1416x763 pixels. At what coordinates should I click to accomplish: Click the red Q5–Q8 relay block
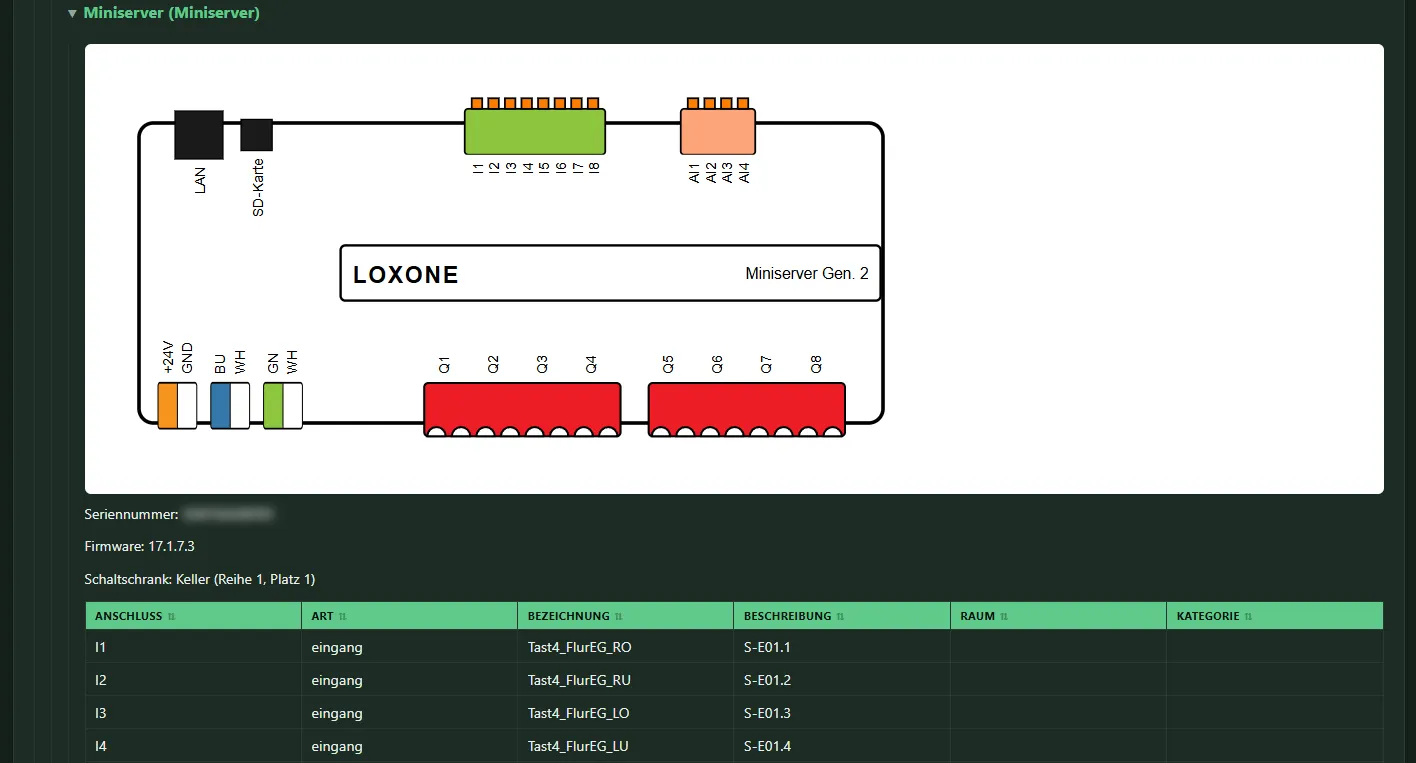coord(747,410)
